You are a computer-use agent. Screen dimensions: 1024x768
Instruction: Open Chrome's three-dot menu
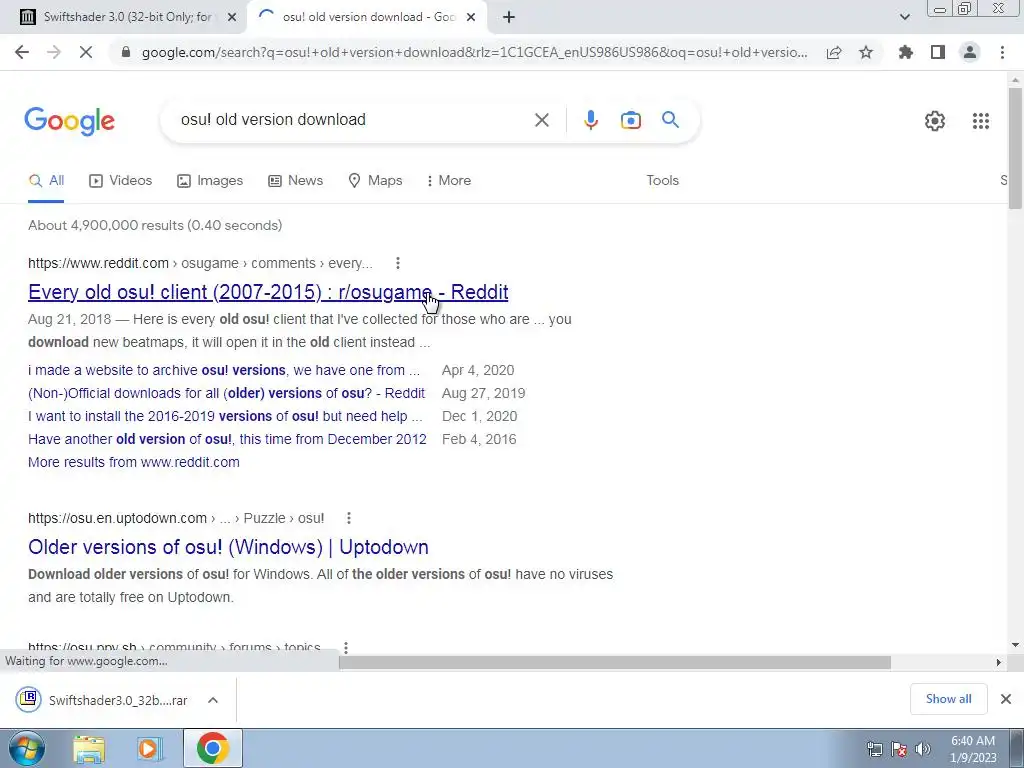tap(1002, 52)
